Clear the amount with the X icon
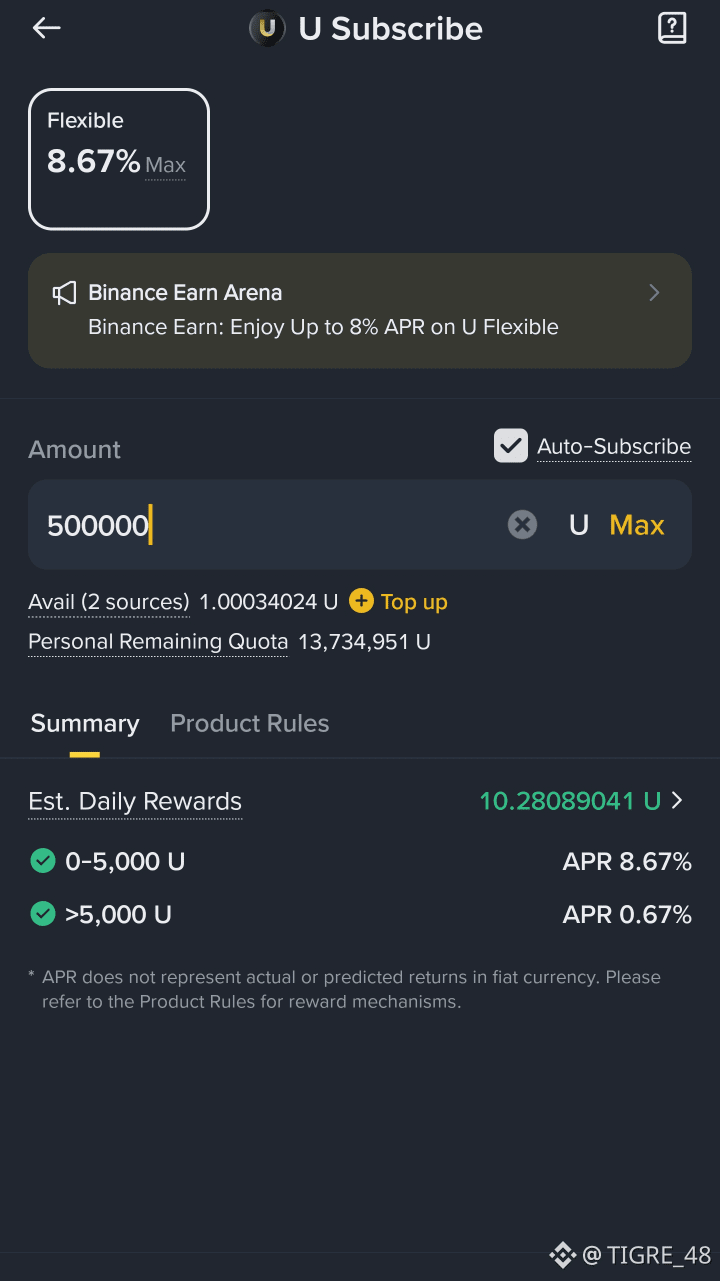Viewport: 720px width, 1281px height. click(x=522, y=525)
